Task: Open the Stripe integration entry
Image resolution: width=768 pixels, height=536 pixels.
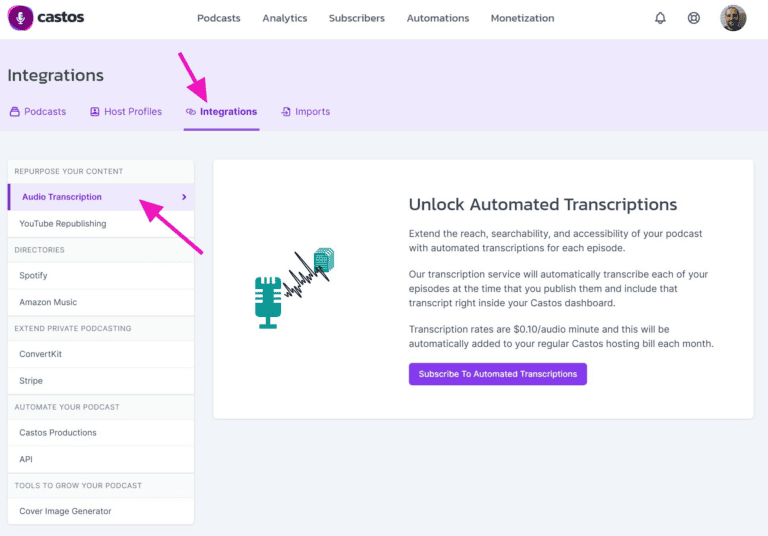Action: (101, 381)
